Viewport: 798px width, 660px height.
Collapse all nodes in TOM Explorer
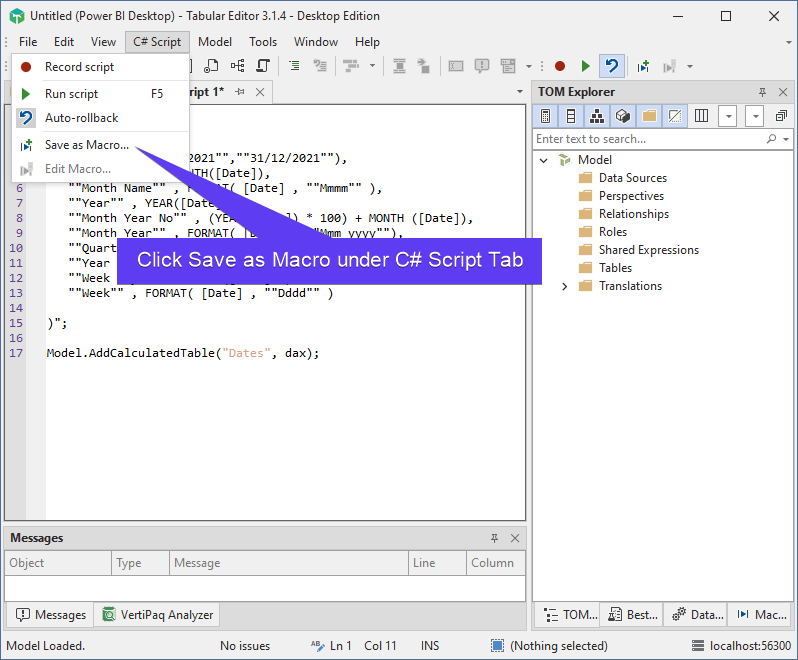[781, 116]
